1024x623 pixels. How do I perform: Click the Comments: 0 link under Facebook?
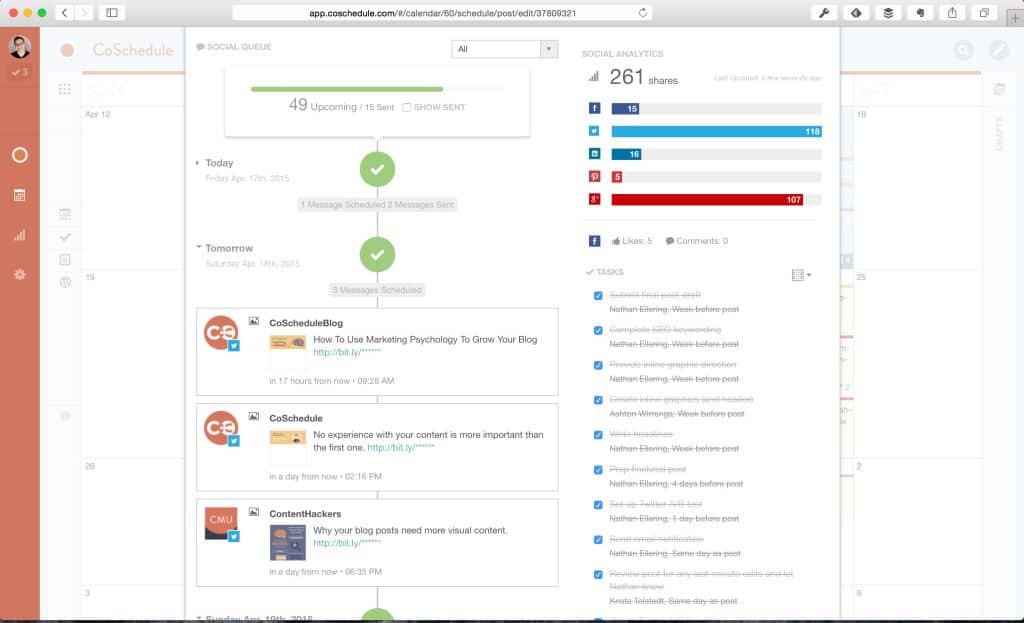(697, 240)
